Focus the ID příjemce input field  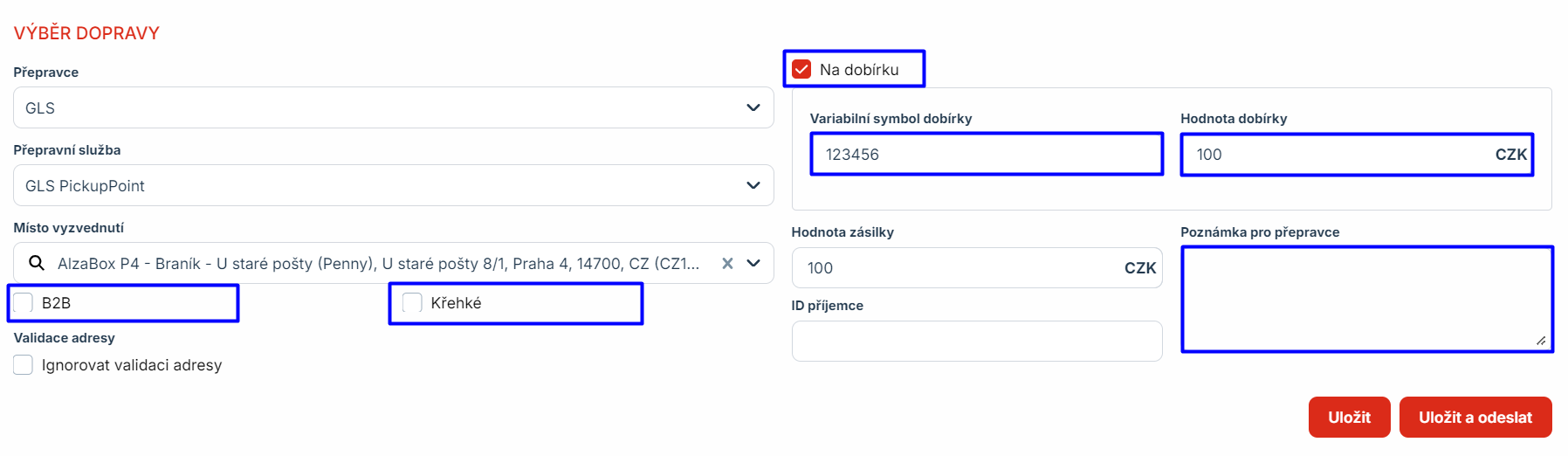tap(976, 341)
